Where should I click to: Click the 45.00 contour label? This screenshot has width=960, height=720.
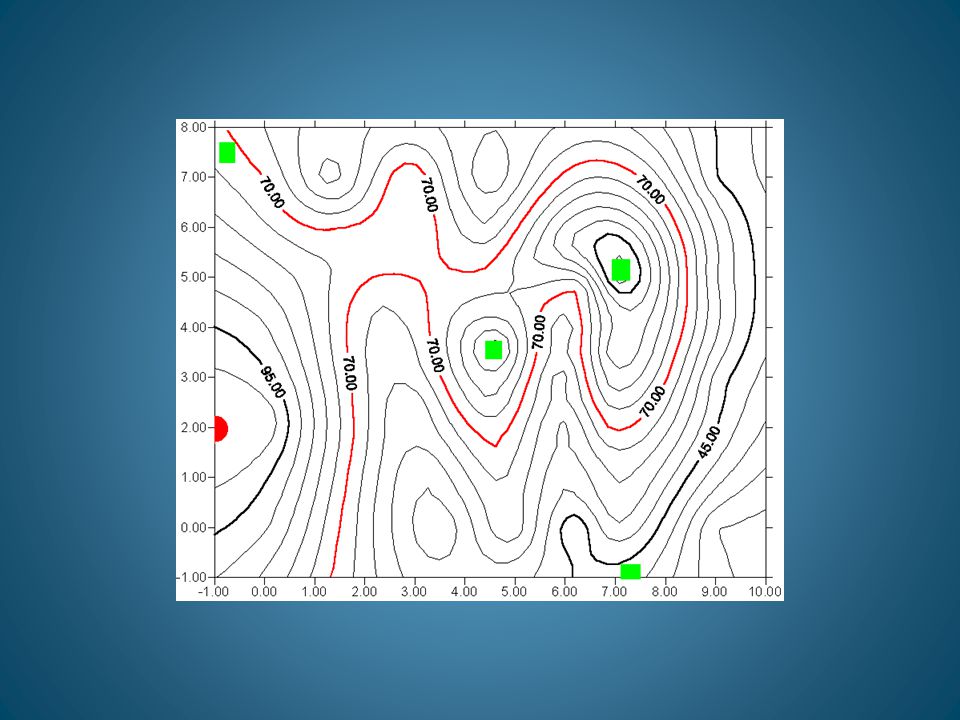pyautogui.click(x=710, y=443)
